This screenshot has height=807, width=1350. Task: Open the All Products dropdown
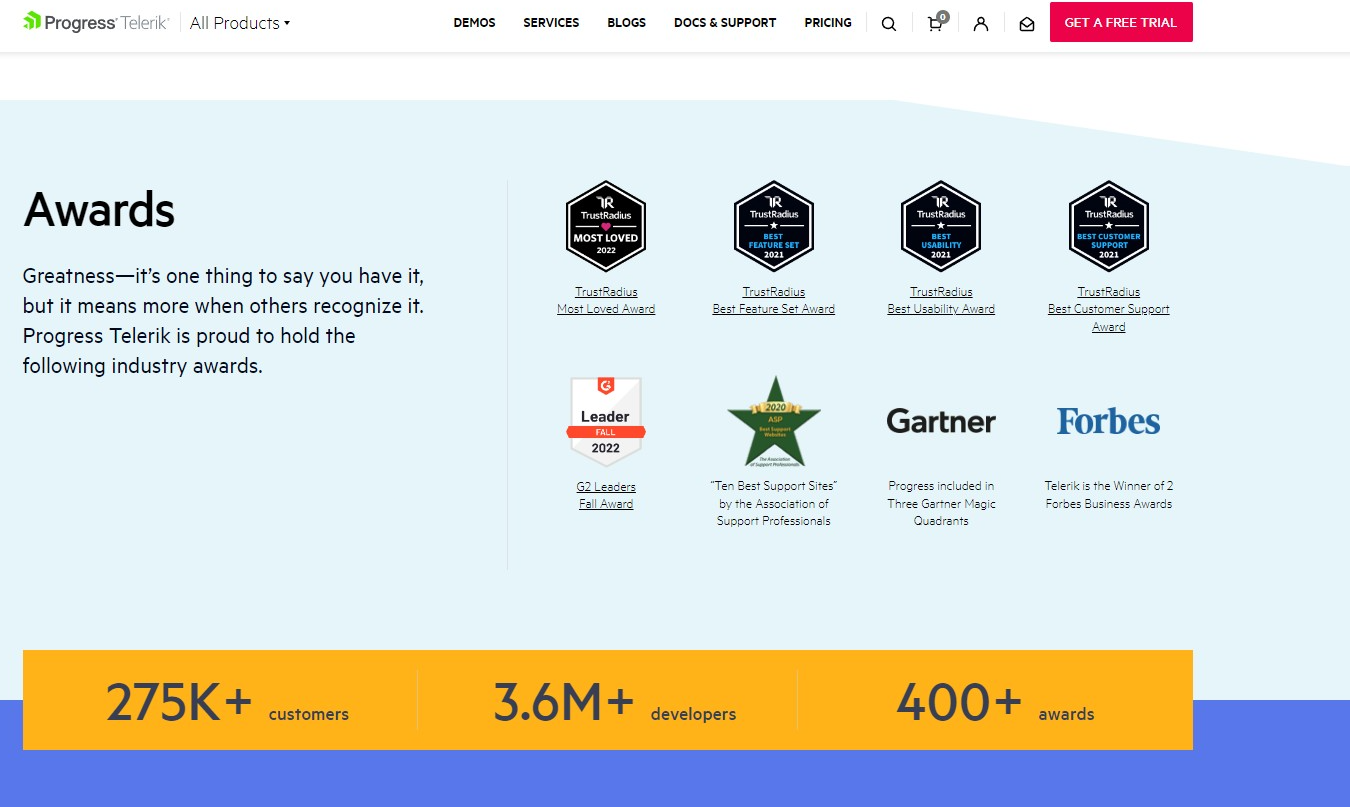point(240,22)
